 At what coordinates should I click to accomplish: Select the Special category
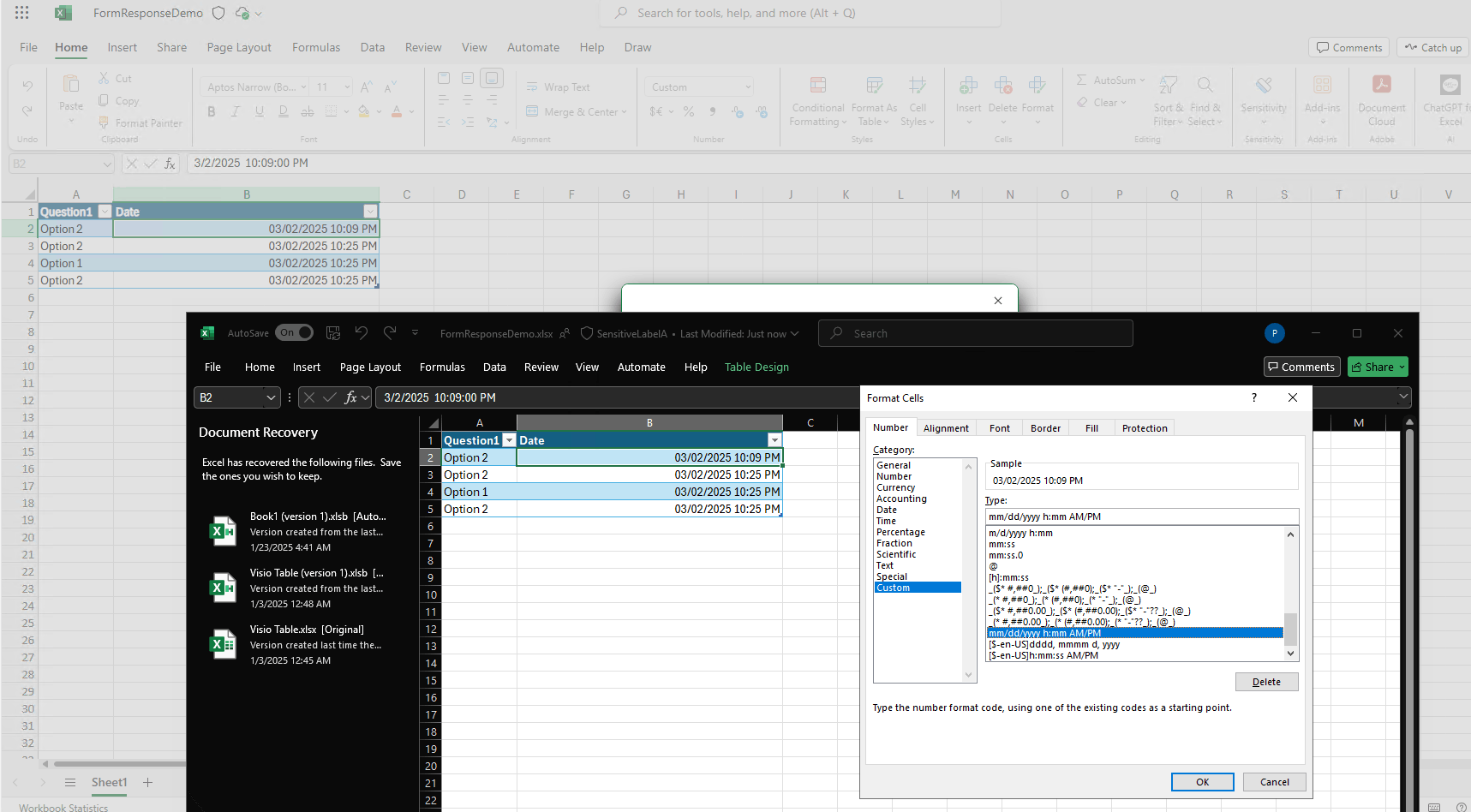tap(891, 576)
